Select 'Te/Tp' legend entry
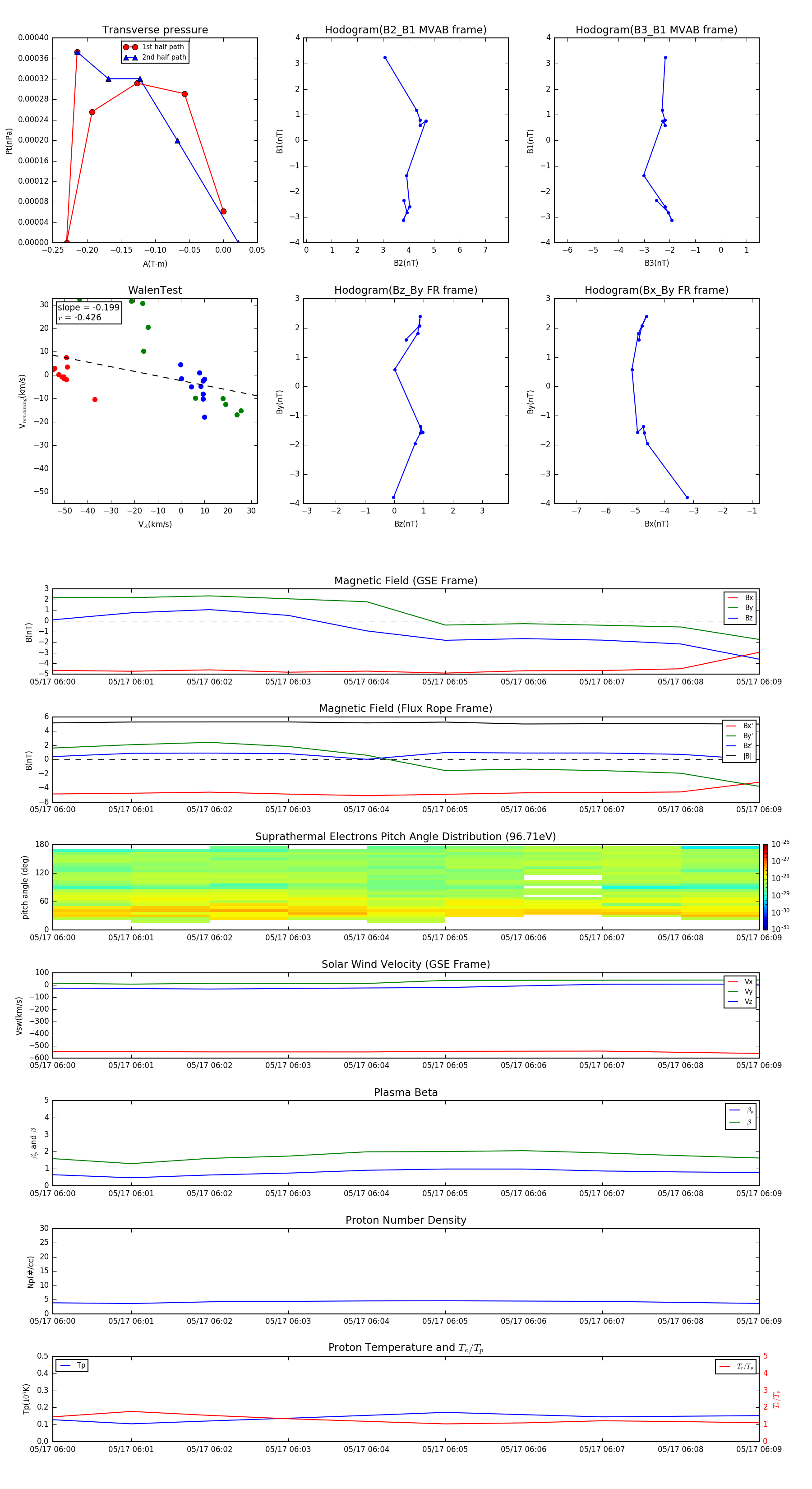Viewport: 812px width, 1489px height. point(736,1366)
